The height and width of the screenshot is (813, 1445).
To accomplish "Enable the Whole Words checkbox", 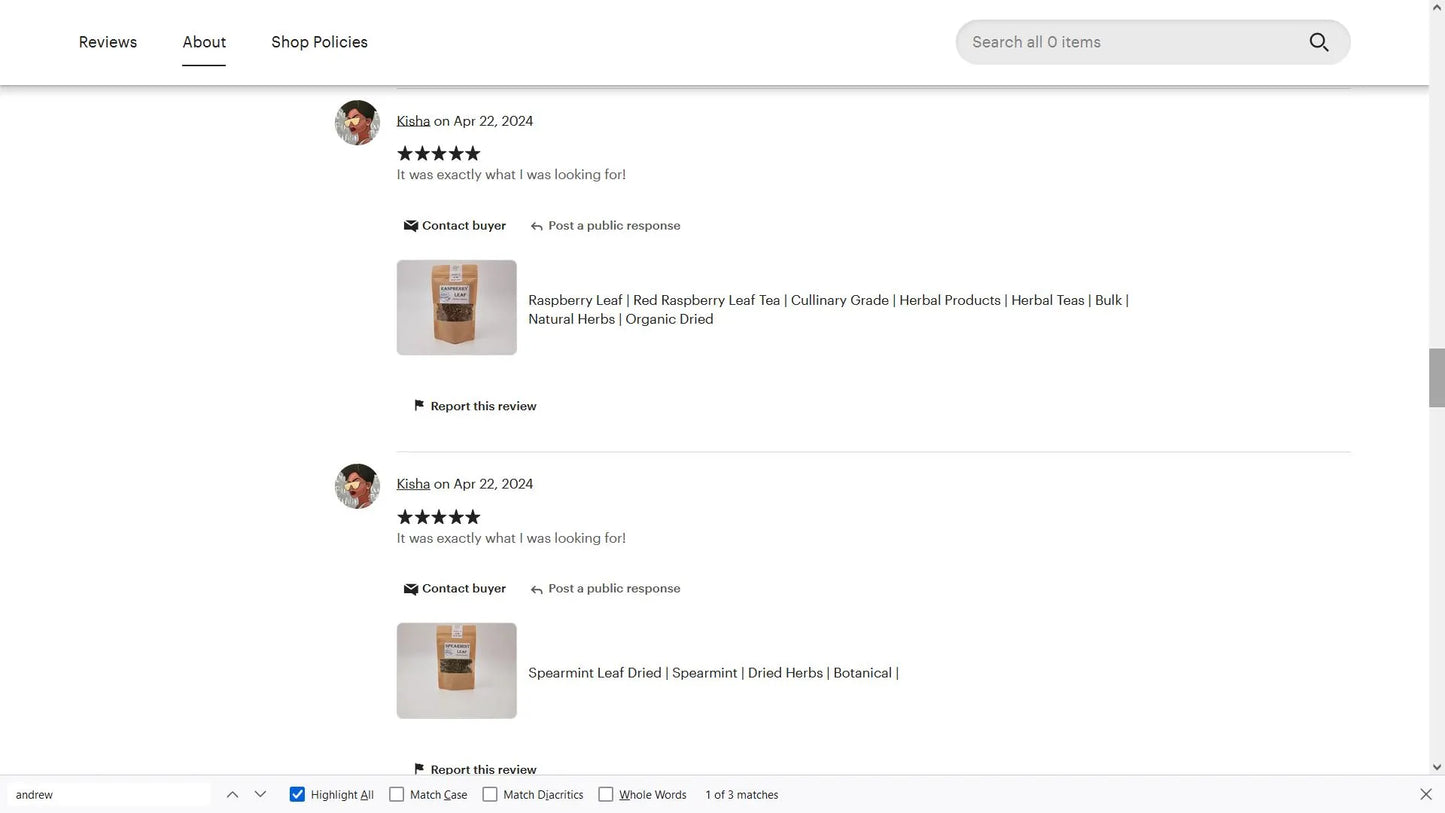I will click(x=606, y=795).
